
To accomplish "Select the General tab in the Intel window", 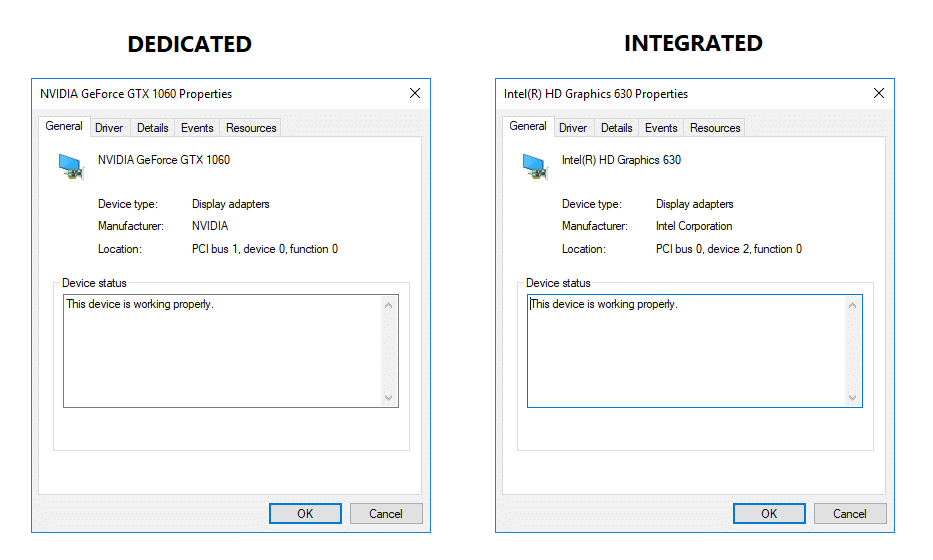I will (x=528, y=127).
